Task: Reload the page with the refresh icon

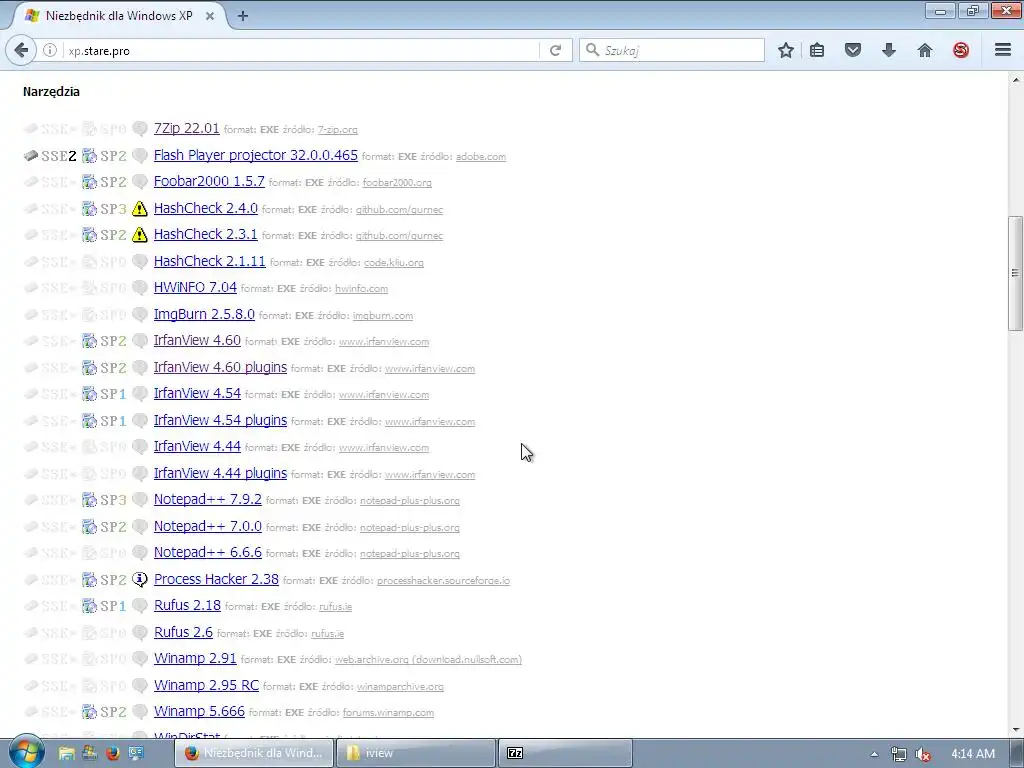Action: tap(556, 50)
